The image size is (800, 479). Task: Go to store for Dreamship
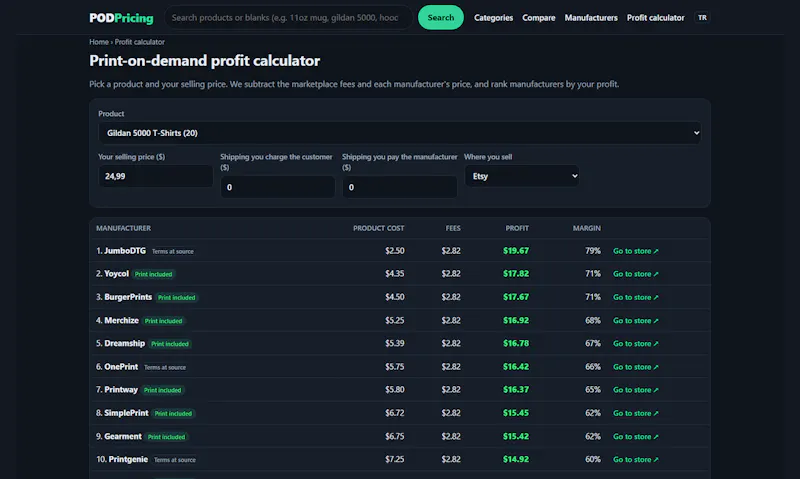(636, 344)
